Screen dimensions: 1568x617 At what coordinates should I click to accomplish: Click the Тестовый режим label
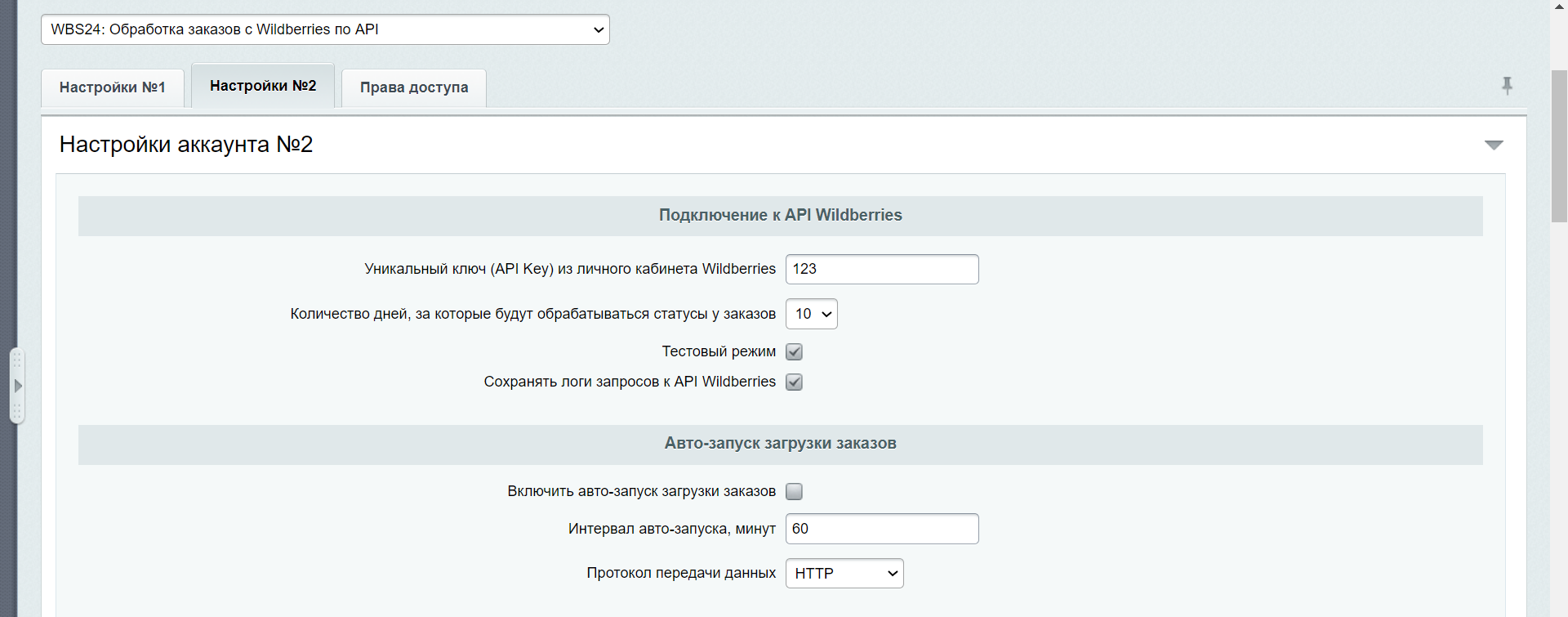(719, 351)
